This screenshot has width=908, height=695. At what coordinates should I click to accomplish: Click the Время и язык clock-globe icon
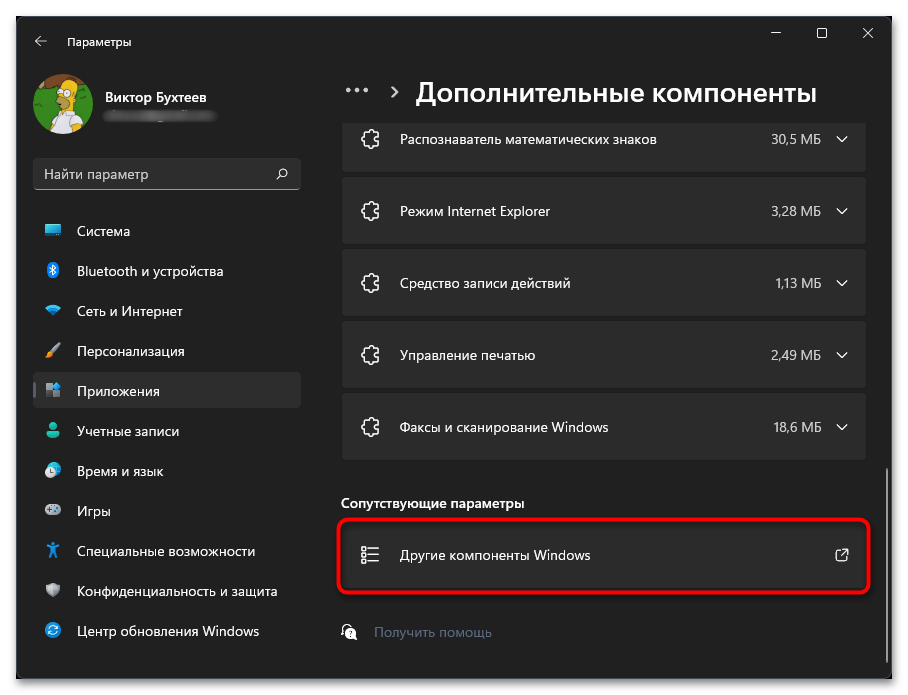pos(53,470)
